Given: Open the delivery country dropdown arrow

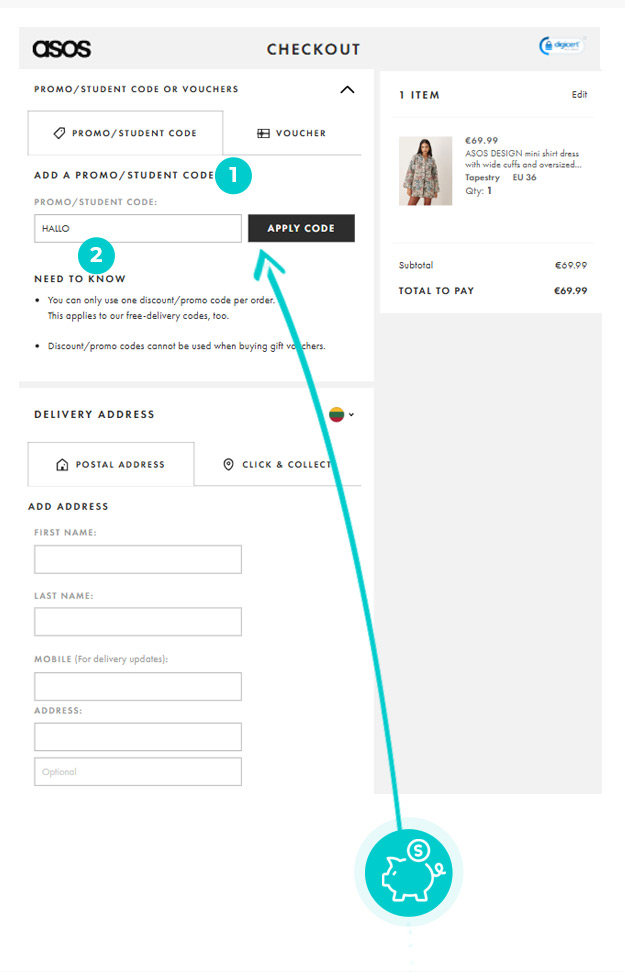Looking at the screenshot, I should pyautogui.click(x=352, y=414).
